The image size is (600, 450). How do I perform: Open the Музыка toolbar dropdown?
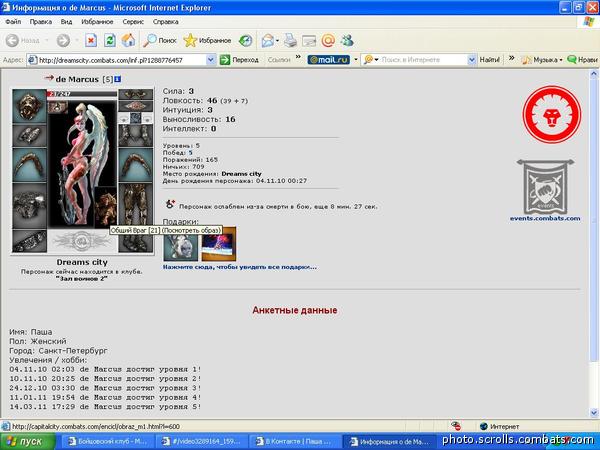542,60
